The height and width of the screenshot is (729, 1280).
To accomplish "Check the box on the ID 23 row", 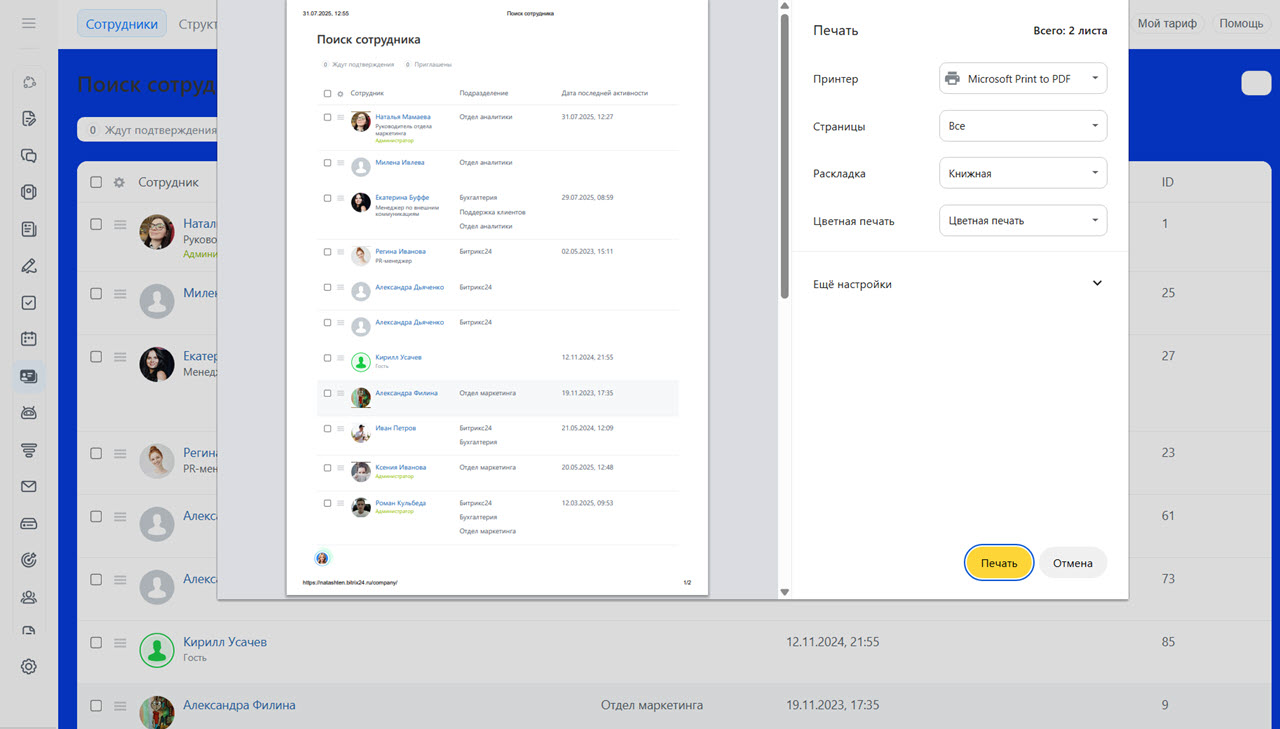I will (96, 453).
